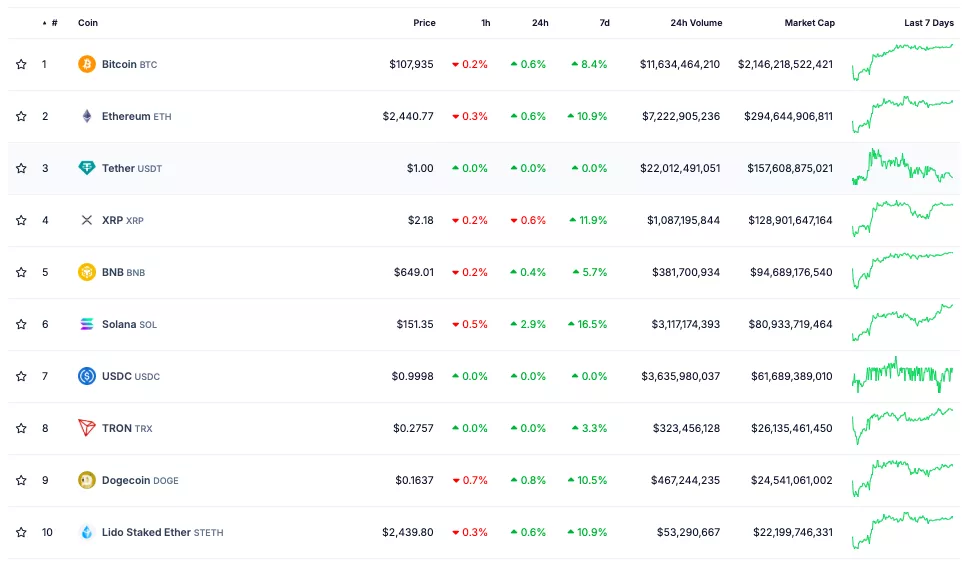Click the Dogecoin logo icon
This screenshot has width=962, height=563.
tap(87, 480)
